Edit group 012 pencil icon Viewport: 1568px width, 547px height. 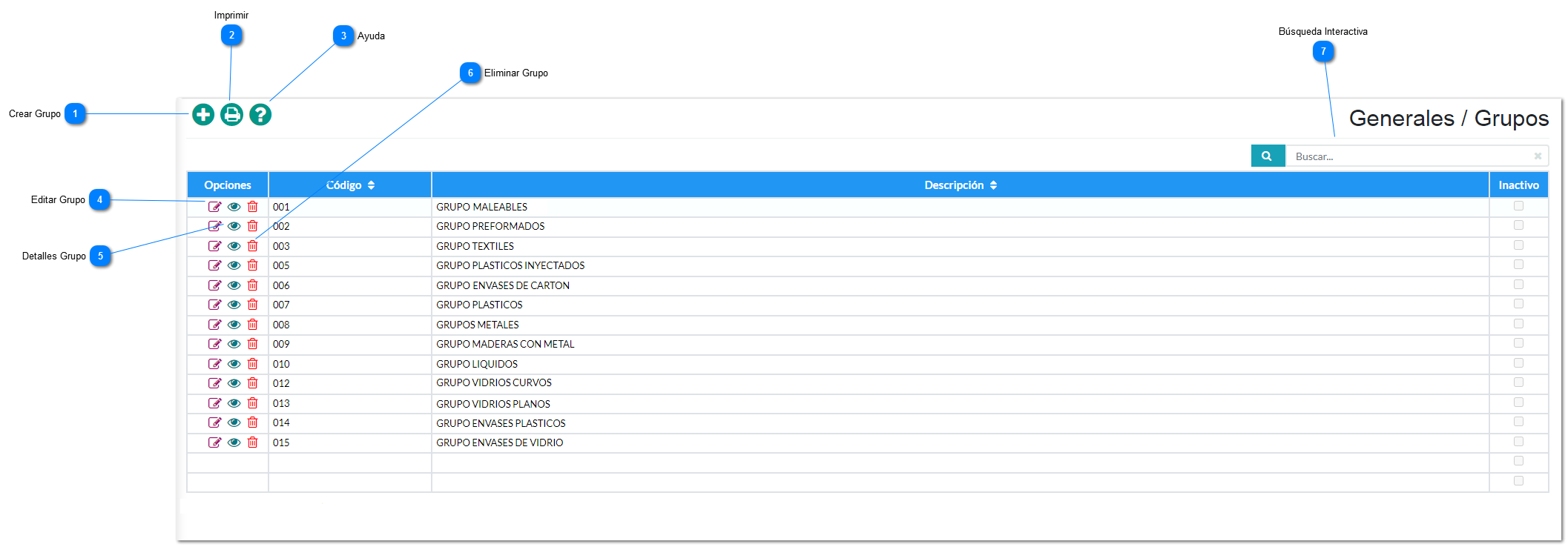click(x=214, y=383)
